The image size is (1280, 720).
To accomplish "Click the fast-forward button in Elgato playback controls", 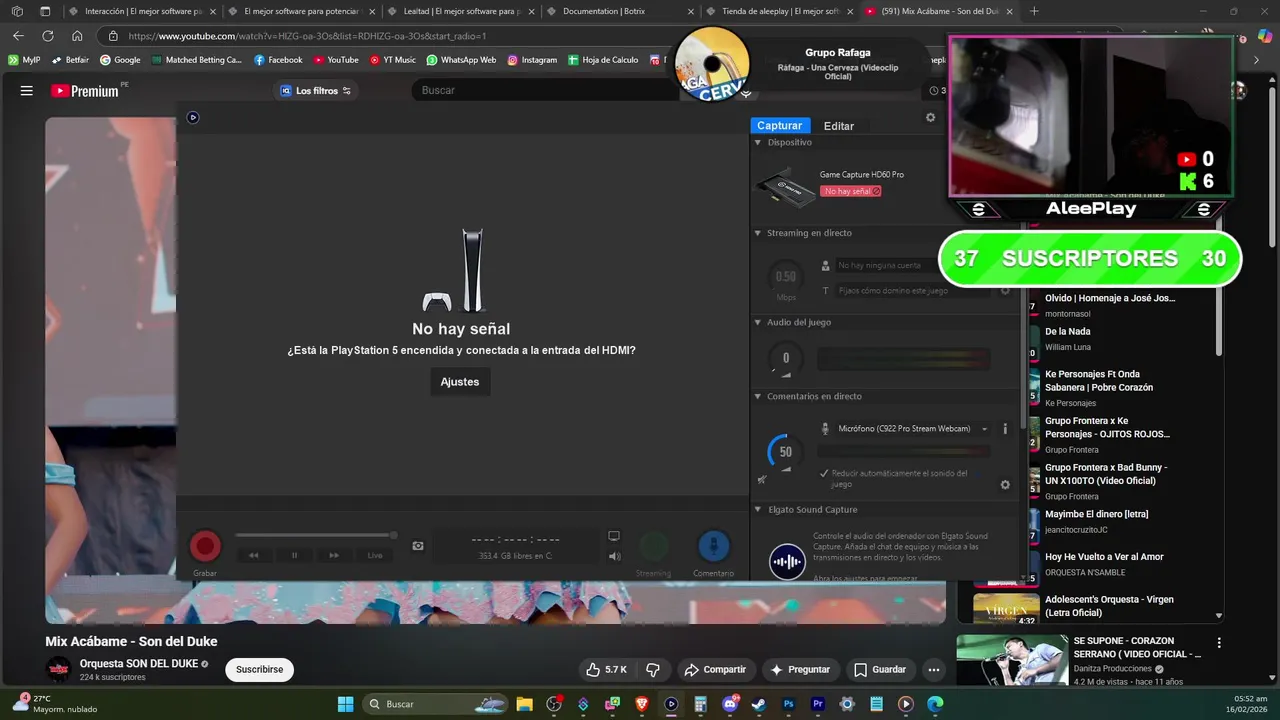I will [x=334, y=555].
